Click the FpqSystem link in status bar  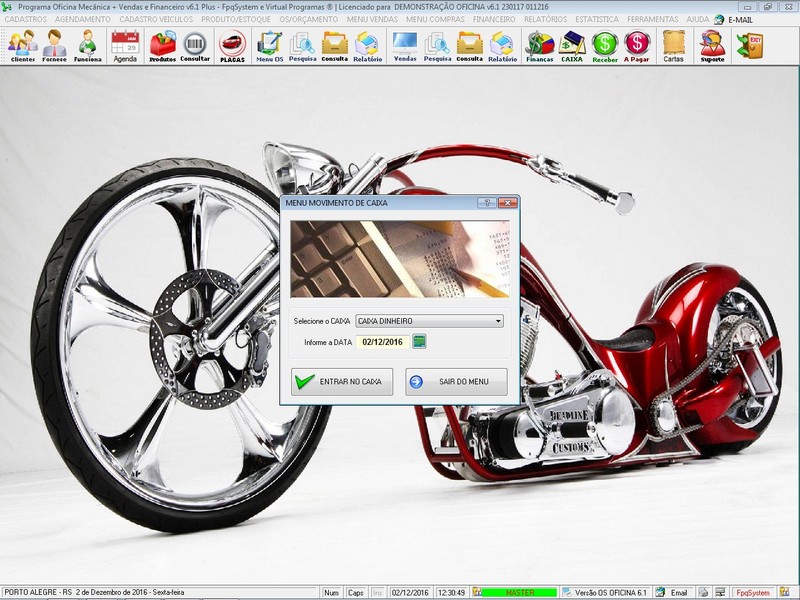pos(753,593)
